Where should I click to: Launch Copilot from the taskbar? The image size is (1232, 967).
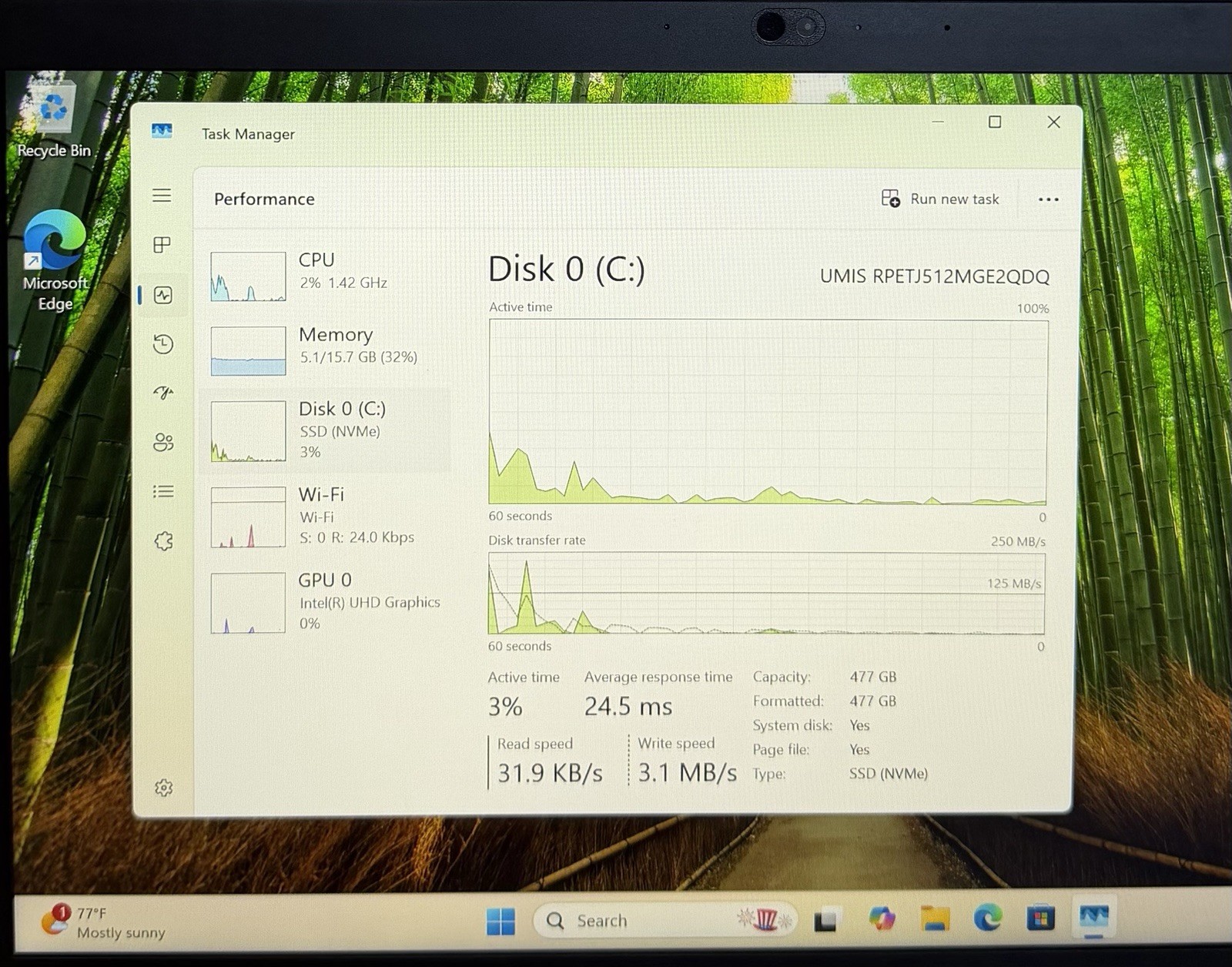pos(882,918)
